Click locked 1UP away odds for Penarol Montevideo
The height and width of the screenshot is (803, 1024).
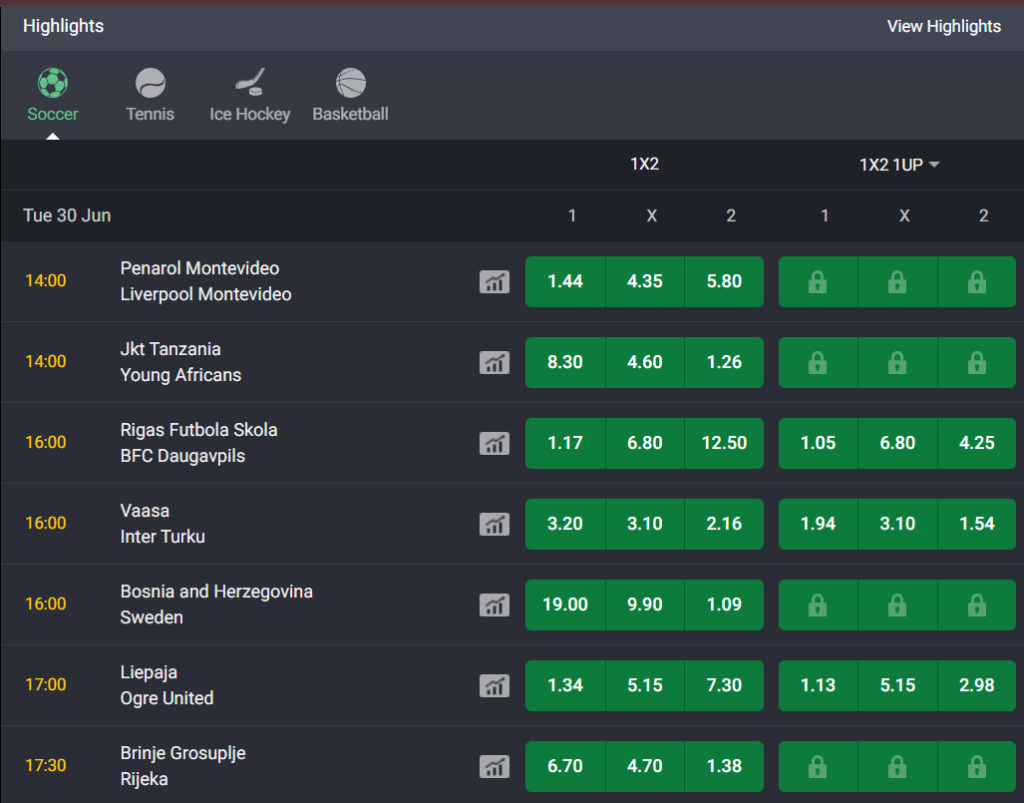click(x=977, y=282)
